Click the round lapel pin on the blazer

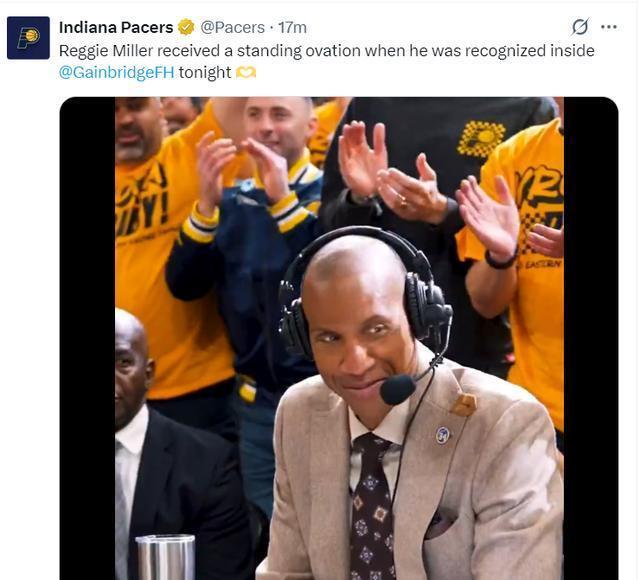click(x=442, y=435)
